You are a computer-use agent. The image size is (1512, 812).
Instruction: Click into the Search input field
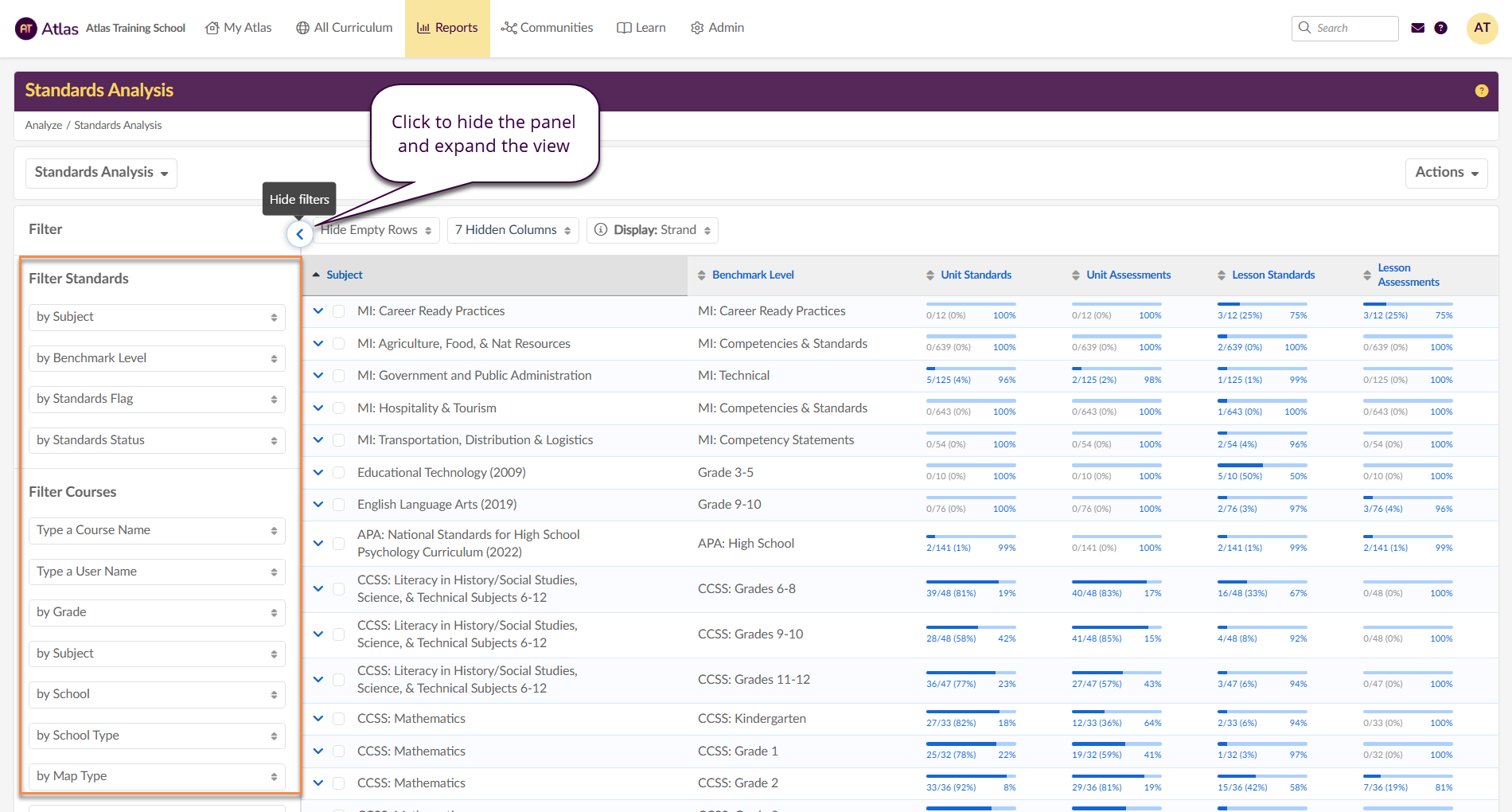pyautogui.click(x=1353, y=28)
